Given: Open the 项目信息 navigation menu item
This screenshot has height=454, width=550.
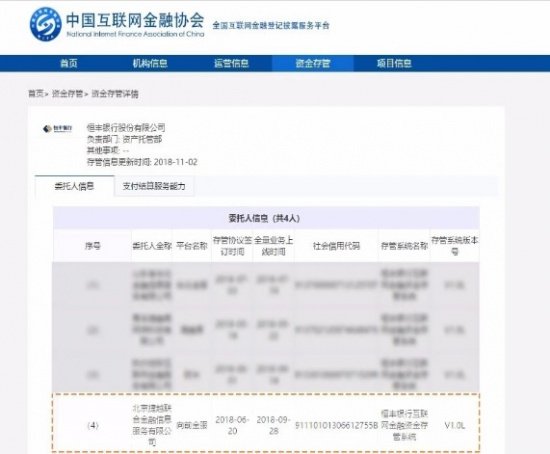Looking at the screenshot, I should 394,64.
